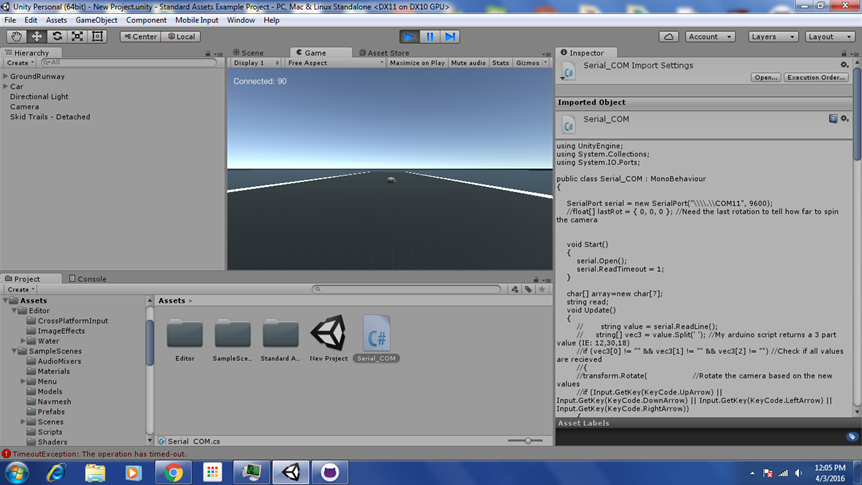The width and height of the screenshot is (862, 485).
Task: Click Search by Type icon
Action: [x=515, y=289]
